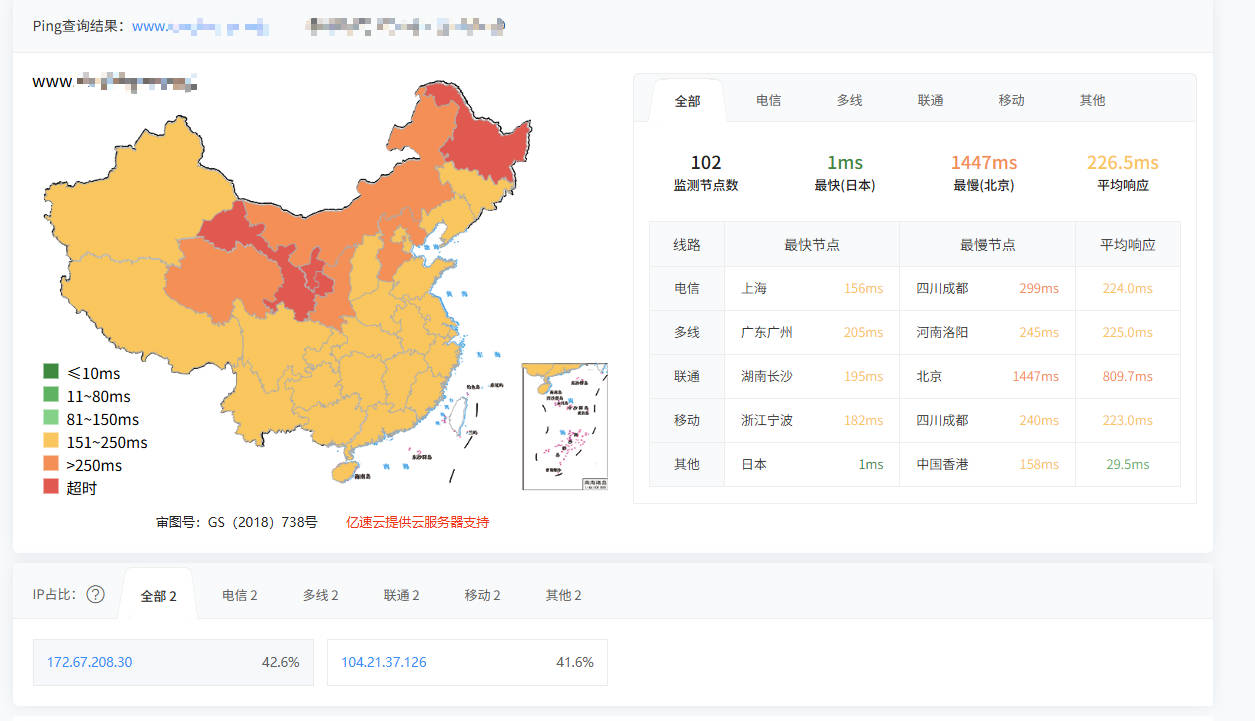Click the dark green ≤10ms legend swatch

tap(50, 372)
